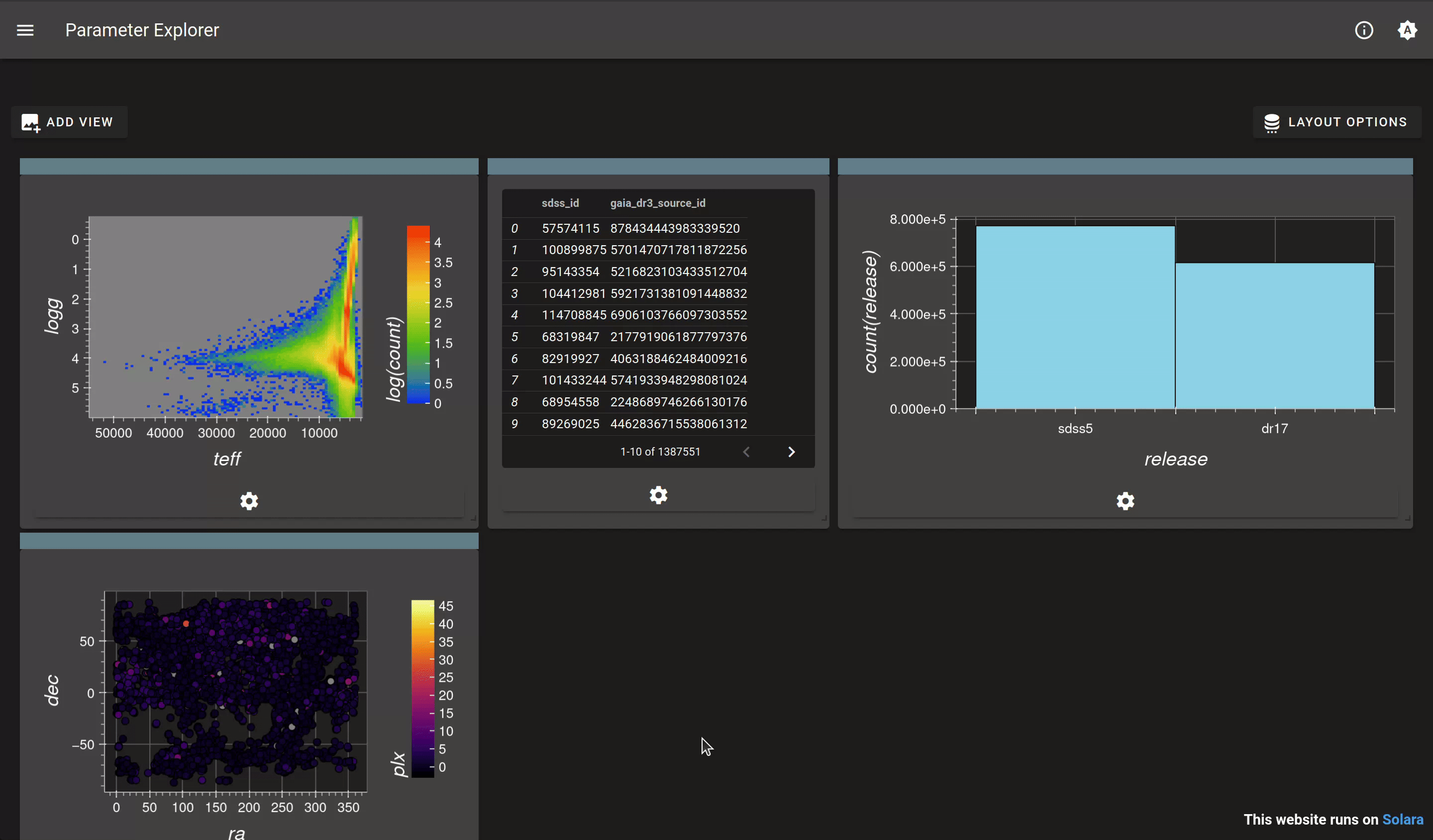Click the info icon in the app bar
Screen dimensions: 1433x840
point(1364,30)
